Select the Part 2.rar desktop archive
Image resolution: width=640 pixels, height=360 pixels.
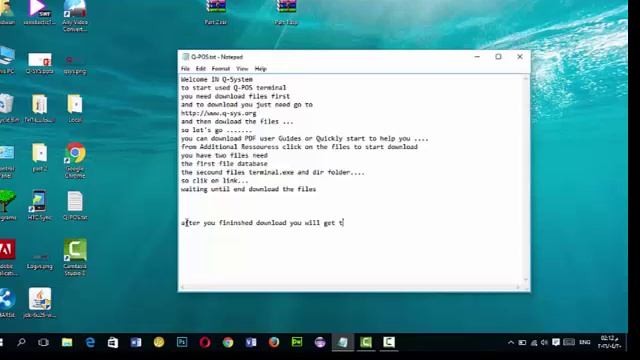(216, 12)
